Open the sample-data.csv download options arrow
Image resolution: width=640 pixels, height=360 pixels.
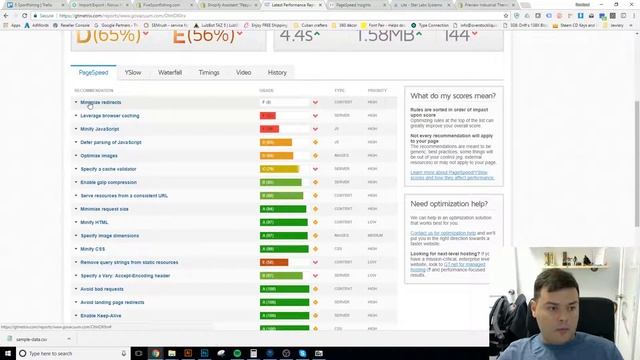(x=69, y=339)
